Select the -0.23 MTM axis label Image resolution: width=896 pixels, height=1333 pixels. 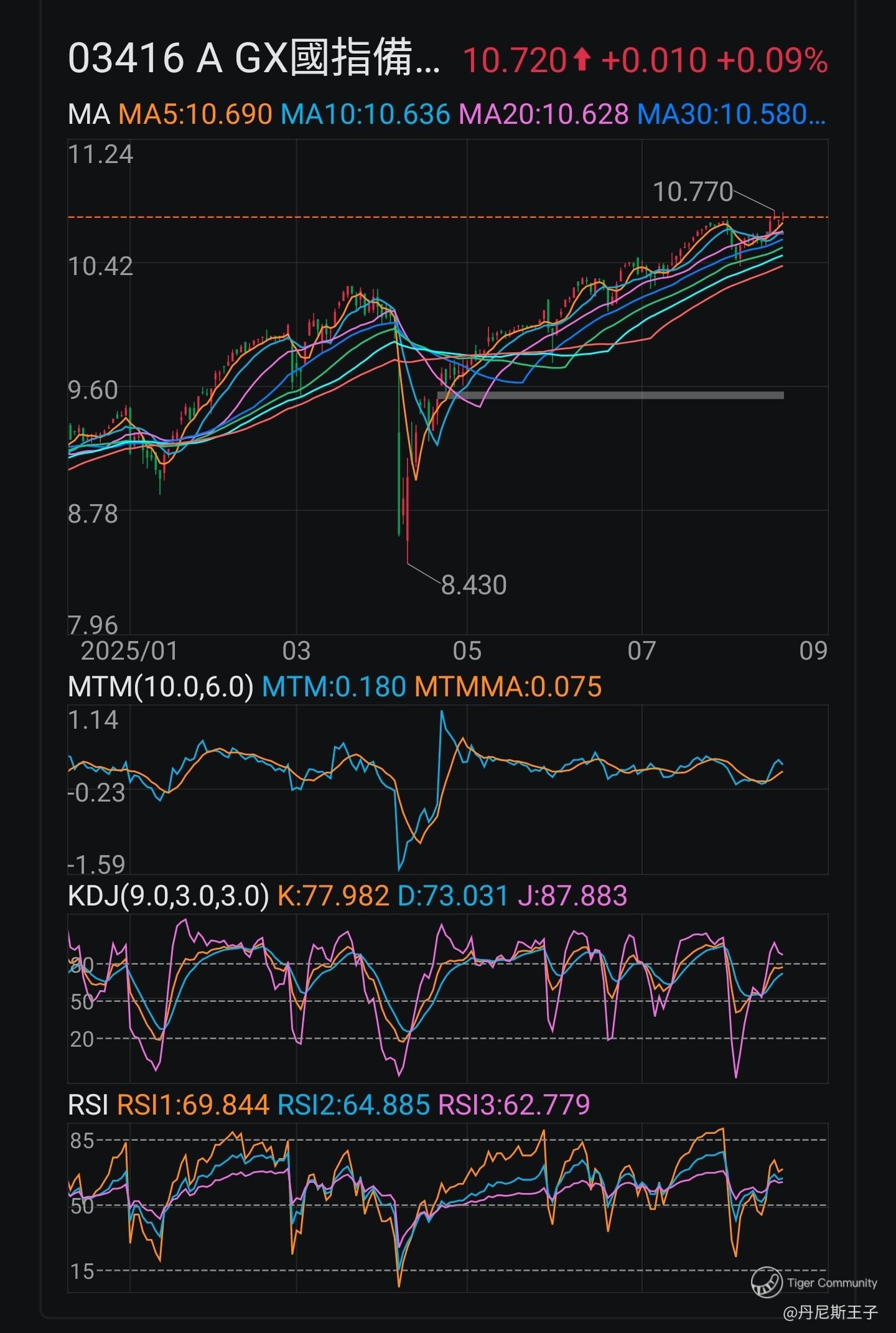click(96, 793)
